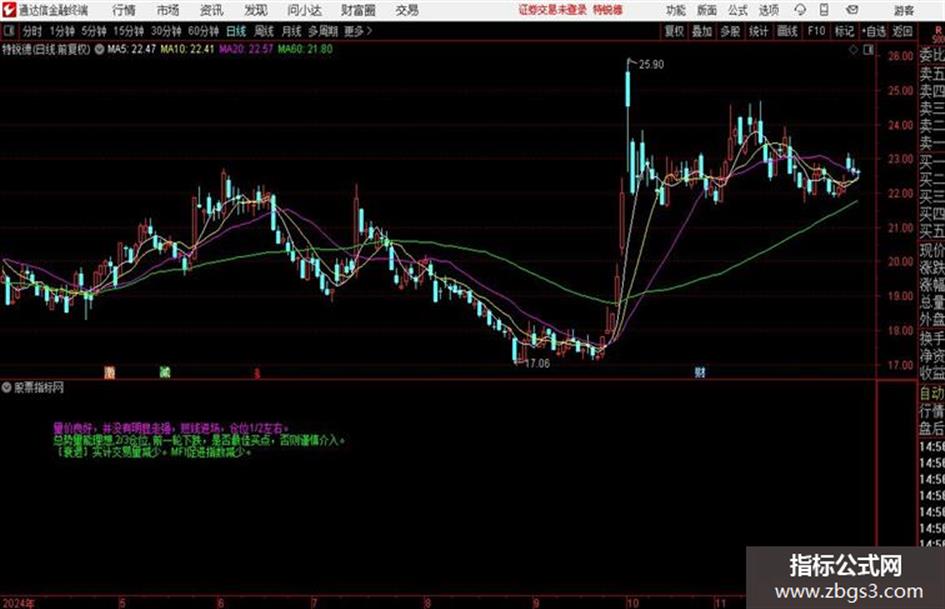
Task: Open the 公式 menu
Action: (738, 10)
